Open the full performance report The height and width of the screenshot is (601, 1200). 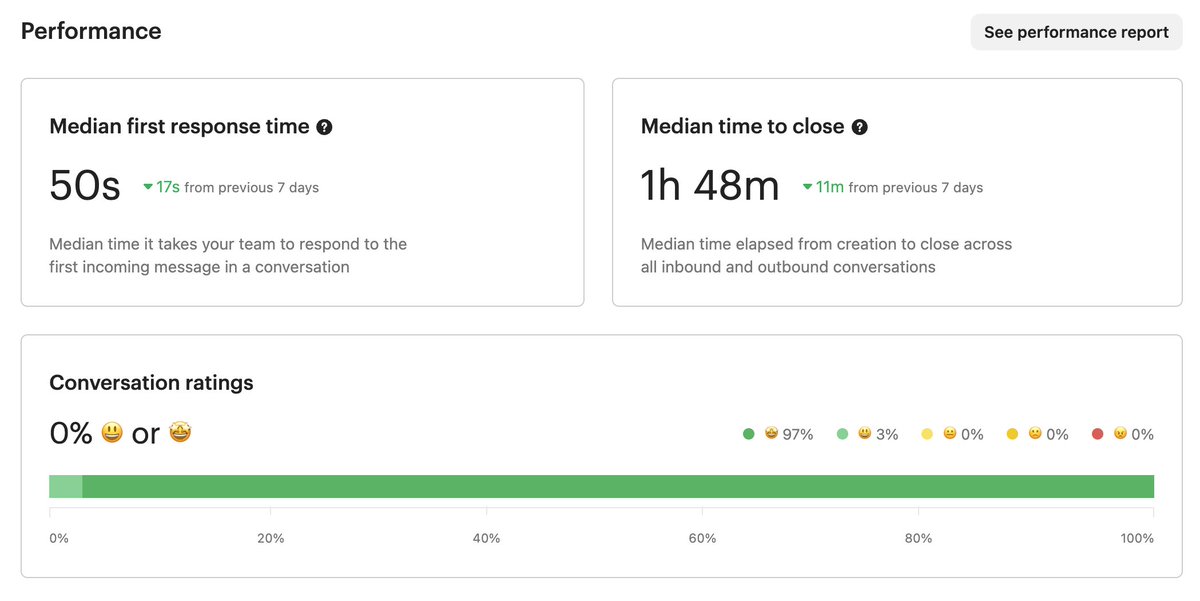tap(1076, 31)
